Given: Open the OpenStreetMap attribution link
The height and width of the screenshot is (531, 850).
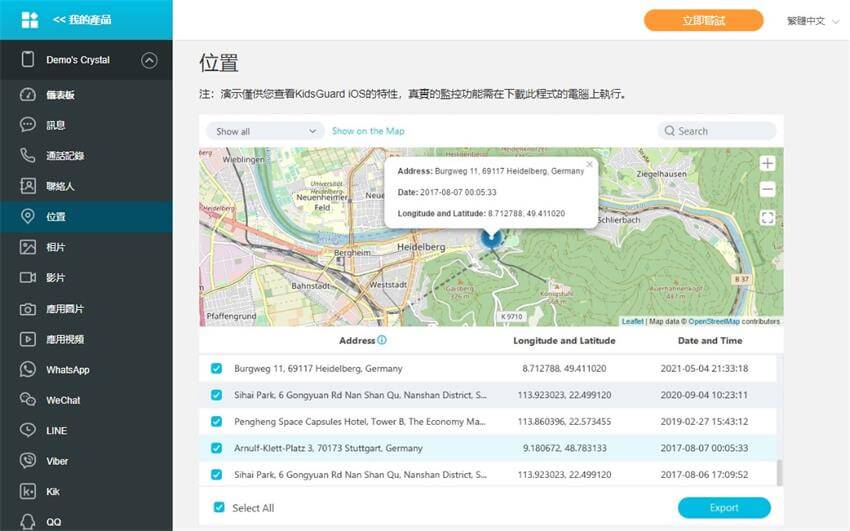Looking at the screenshot, I should pos(714,321).
